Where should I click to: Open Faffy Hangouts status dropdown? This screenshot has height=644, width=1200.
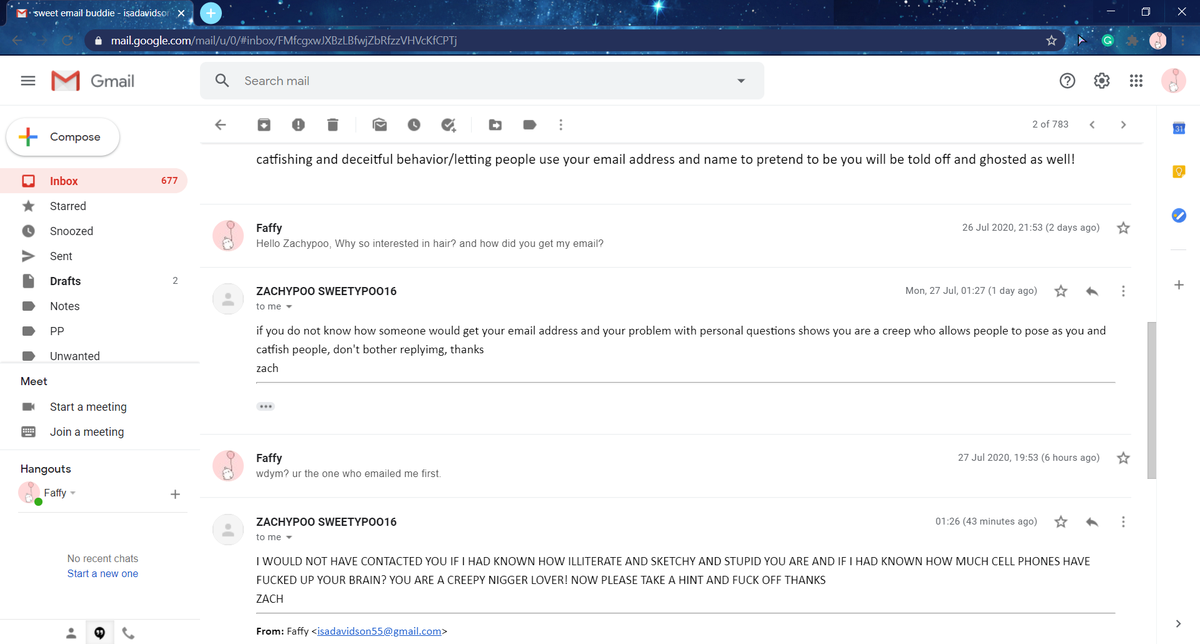click(x=73, y=493)
